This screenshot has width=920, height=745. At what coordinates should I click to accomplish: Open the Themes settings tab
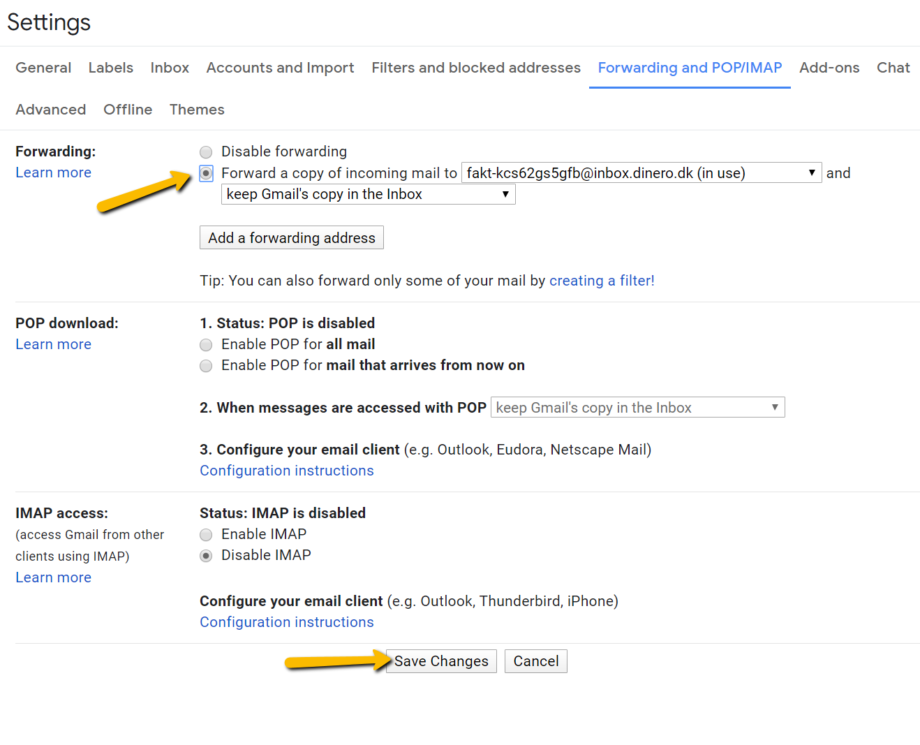click(x=197, y=110)
